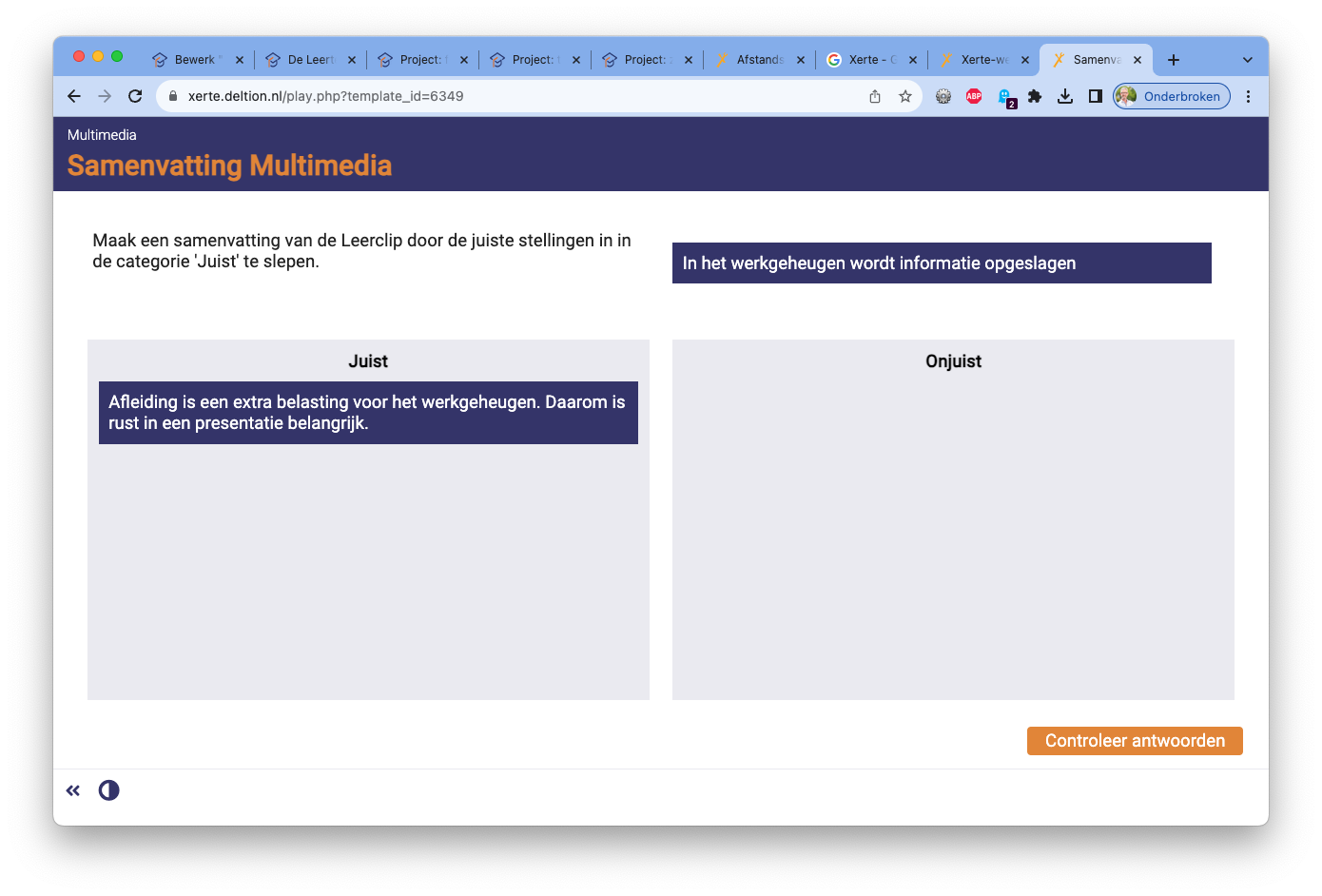Select the 'In het werkgeheugen wordt informatie opgeslagen' statement
The width and height of the screenshot is (1322, 896).
942,263
